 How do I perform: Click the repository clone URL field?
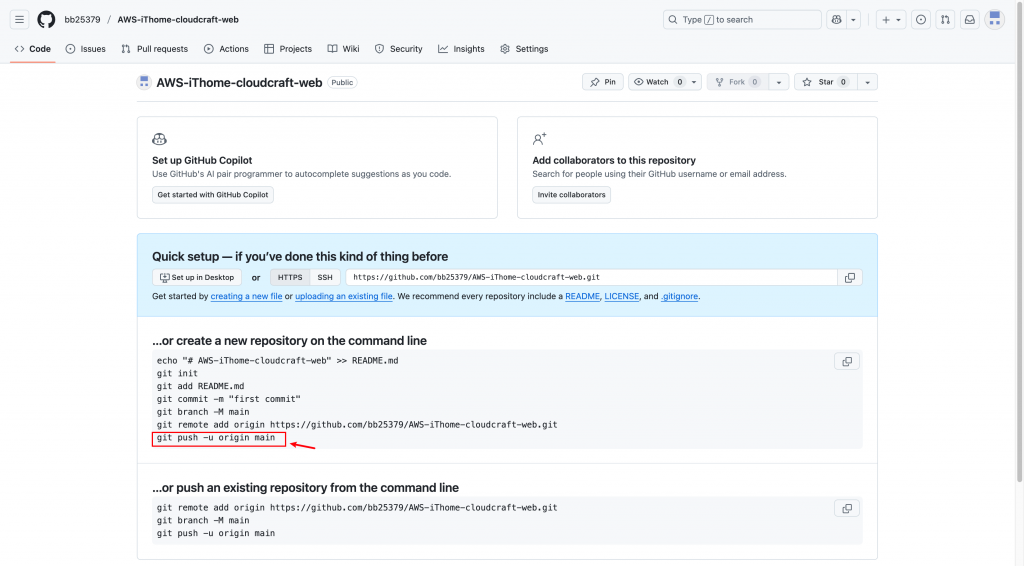(592, 277)
